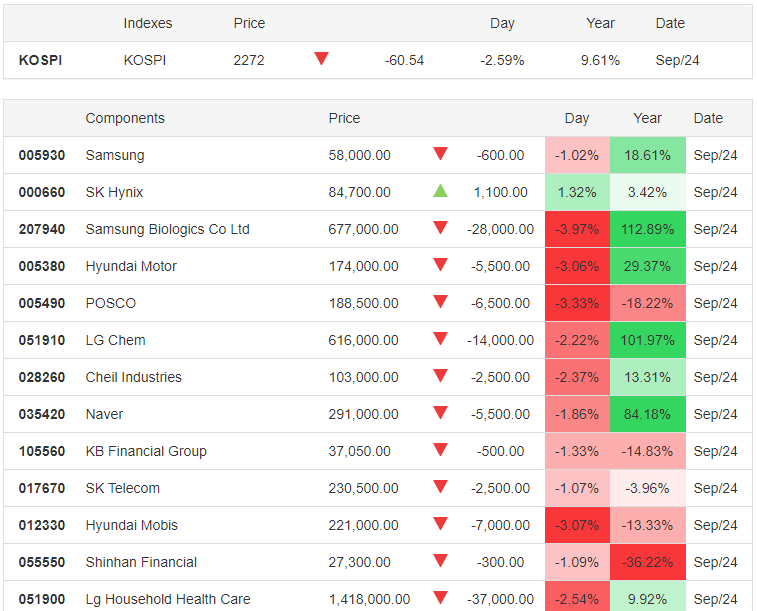Click the Date header in components table
Image resolution: width=757 pixels, height=611 pixels.
[708, 118]
